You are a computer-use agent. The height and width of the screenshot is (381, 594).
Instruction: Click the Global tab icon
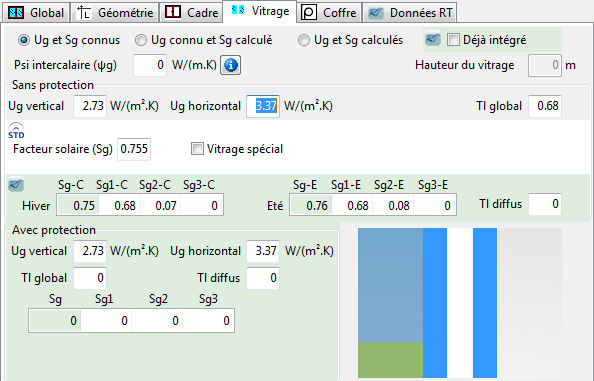click(16, 12)
